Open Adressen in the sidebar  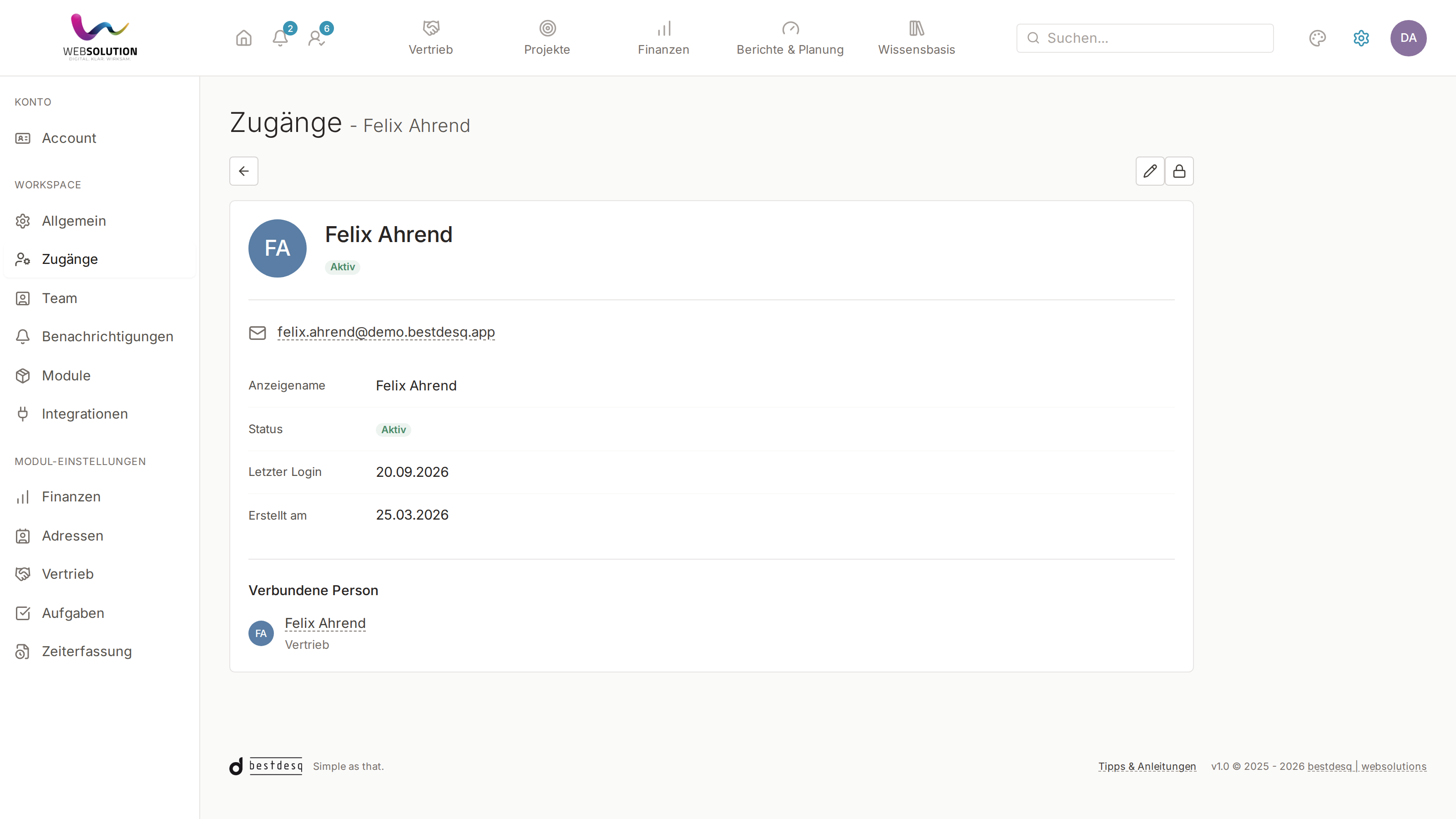point(100,535)
